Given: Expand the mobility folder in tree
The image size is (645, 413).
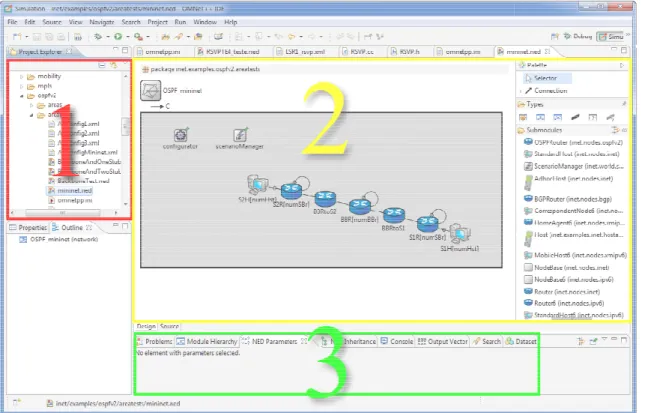Looking at the screenshot, I should click(x=21, y=77).
